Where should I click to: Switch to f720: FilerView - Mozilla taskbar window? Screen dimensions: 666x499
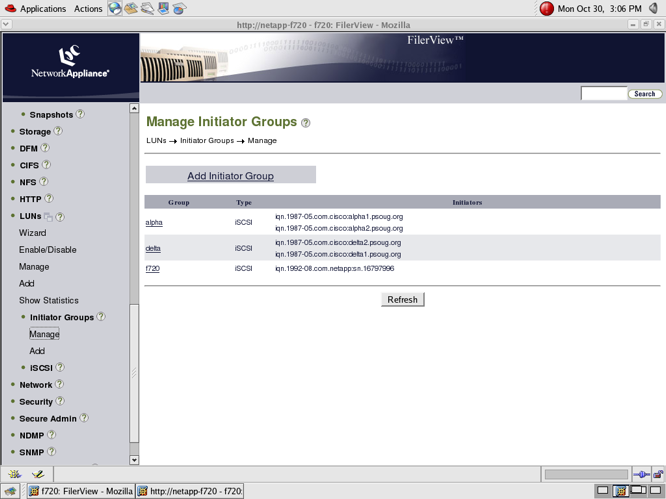[81, 491]
